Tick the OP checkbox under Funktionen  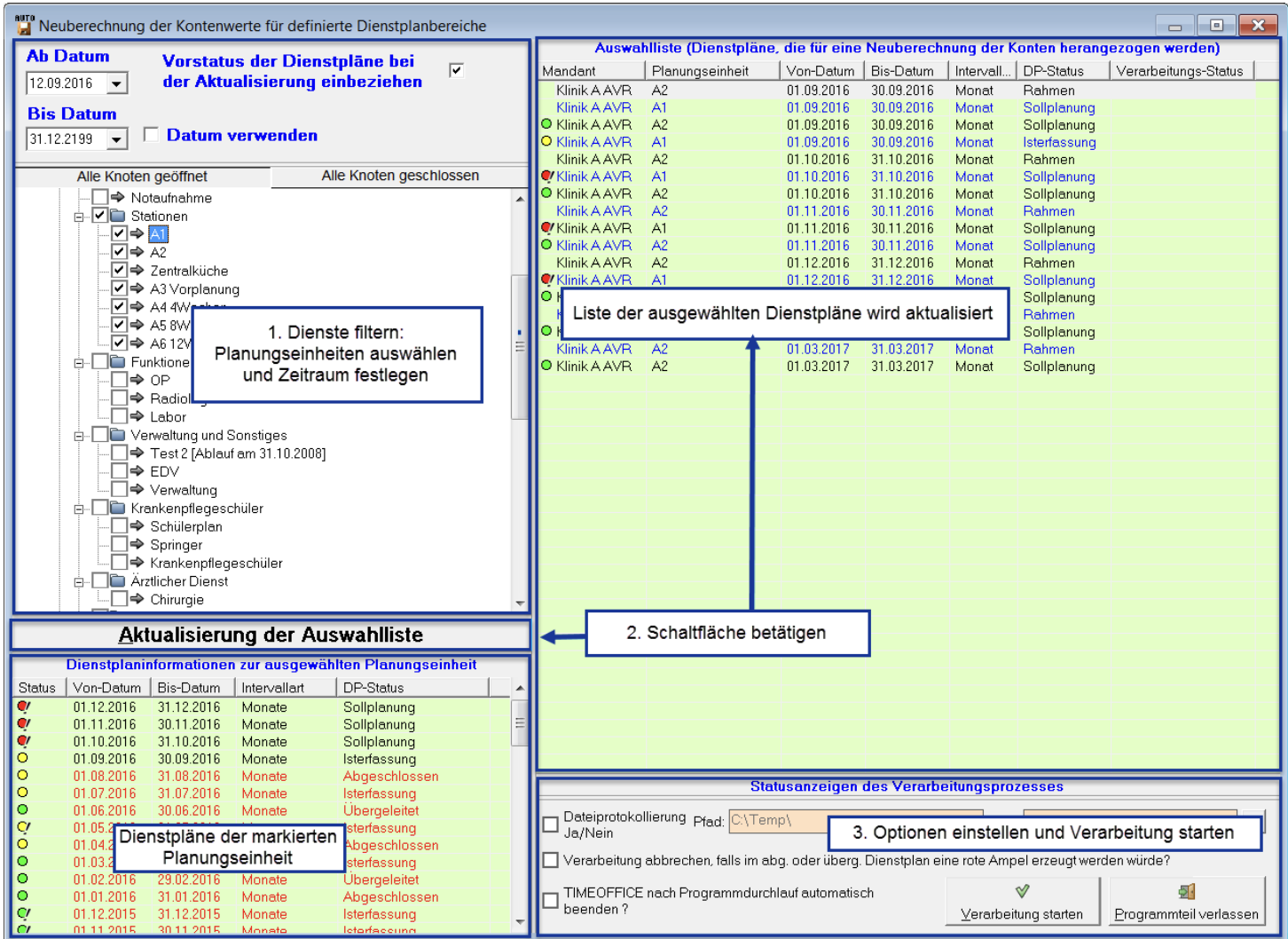tap(119, 379)
